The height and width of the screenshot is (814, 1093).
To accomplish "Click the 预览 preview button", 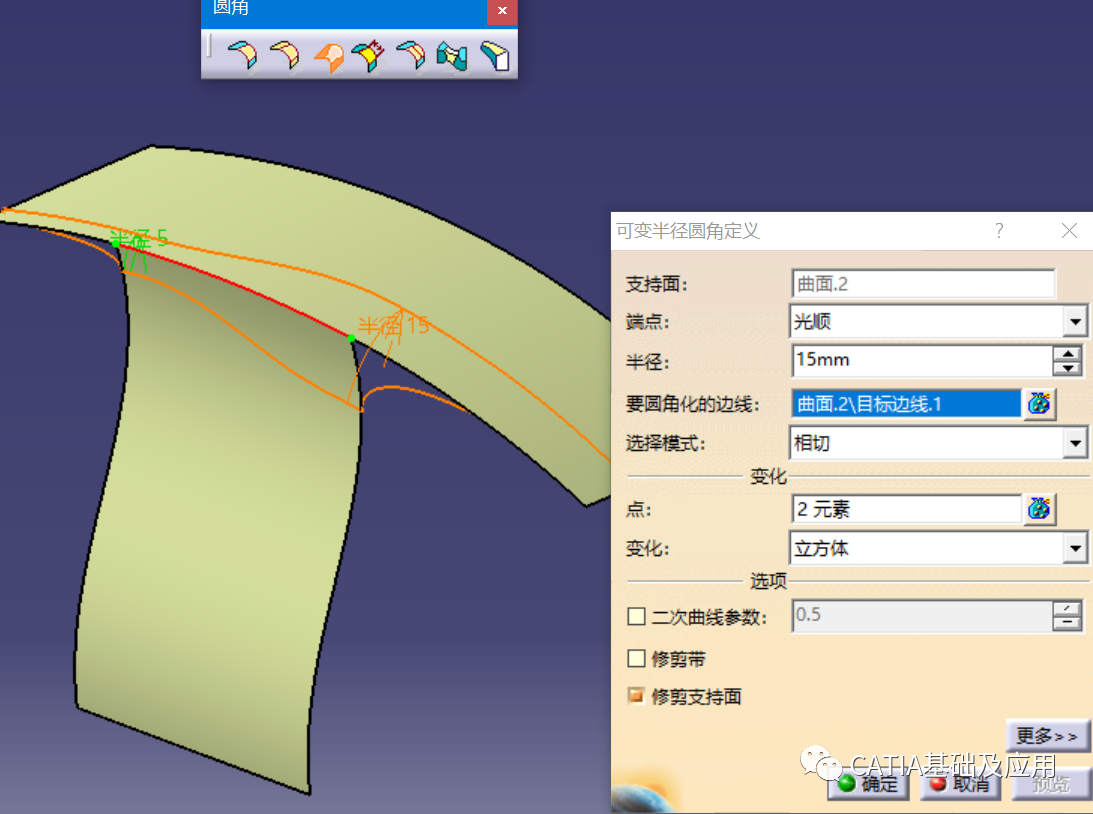I will [x=1051, y=784].
